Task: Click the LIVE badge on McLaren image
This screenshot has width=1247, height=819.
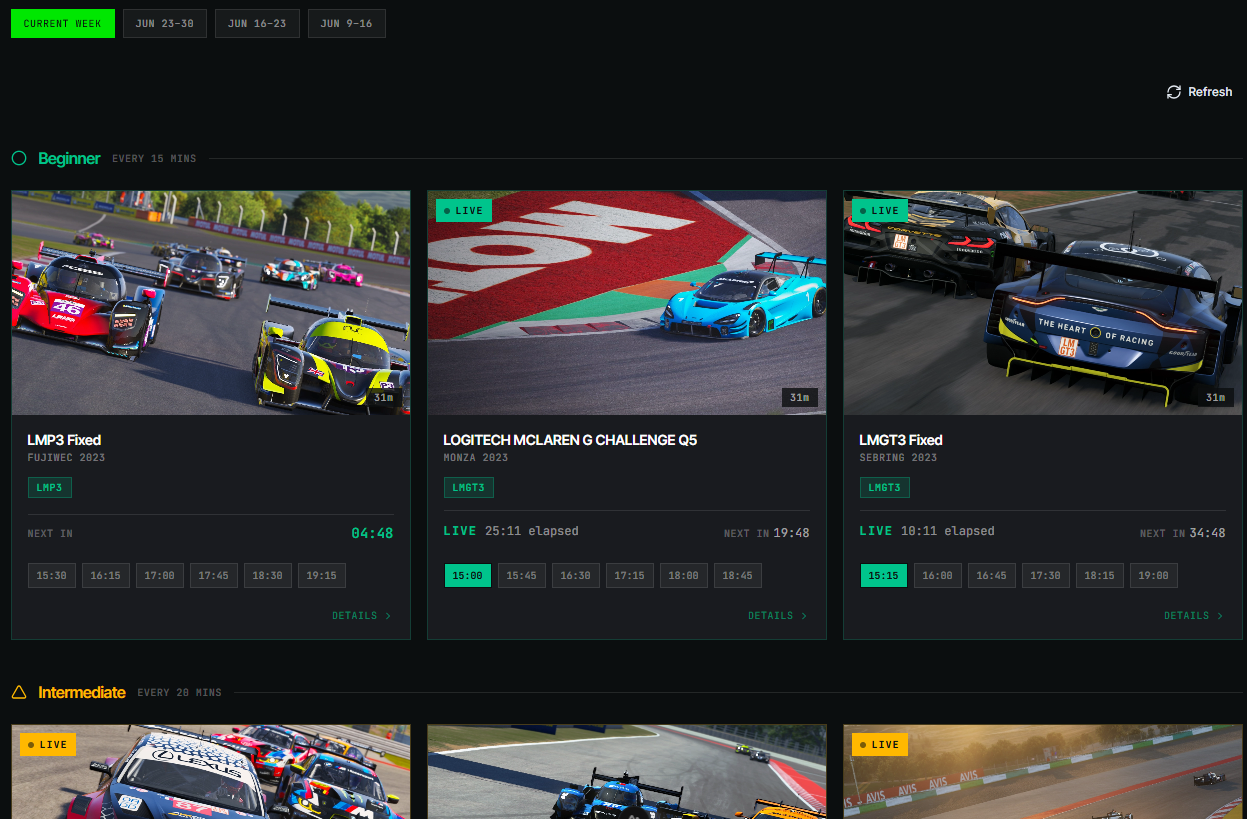Action: pyautogui.click(x=463, y=211)
